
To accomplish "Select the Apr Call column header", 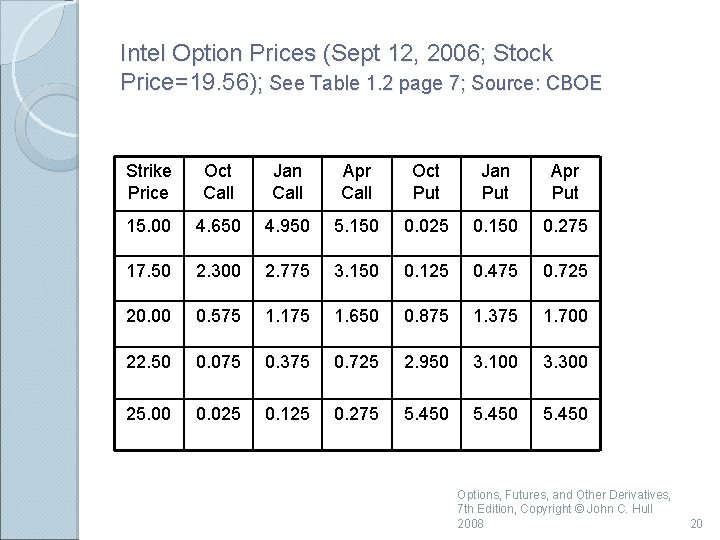I will [x=357, y=184].
